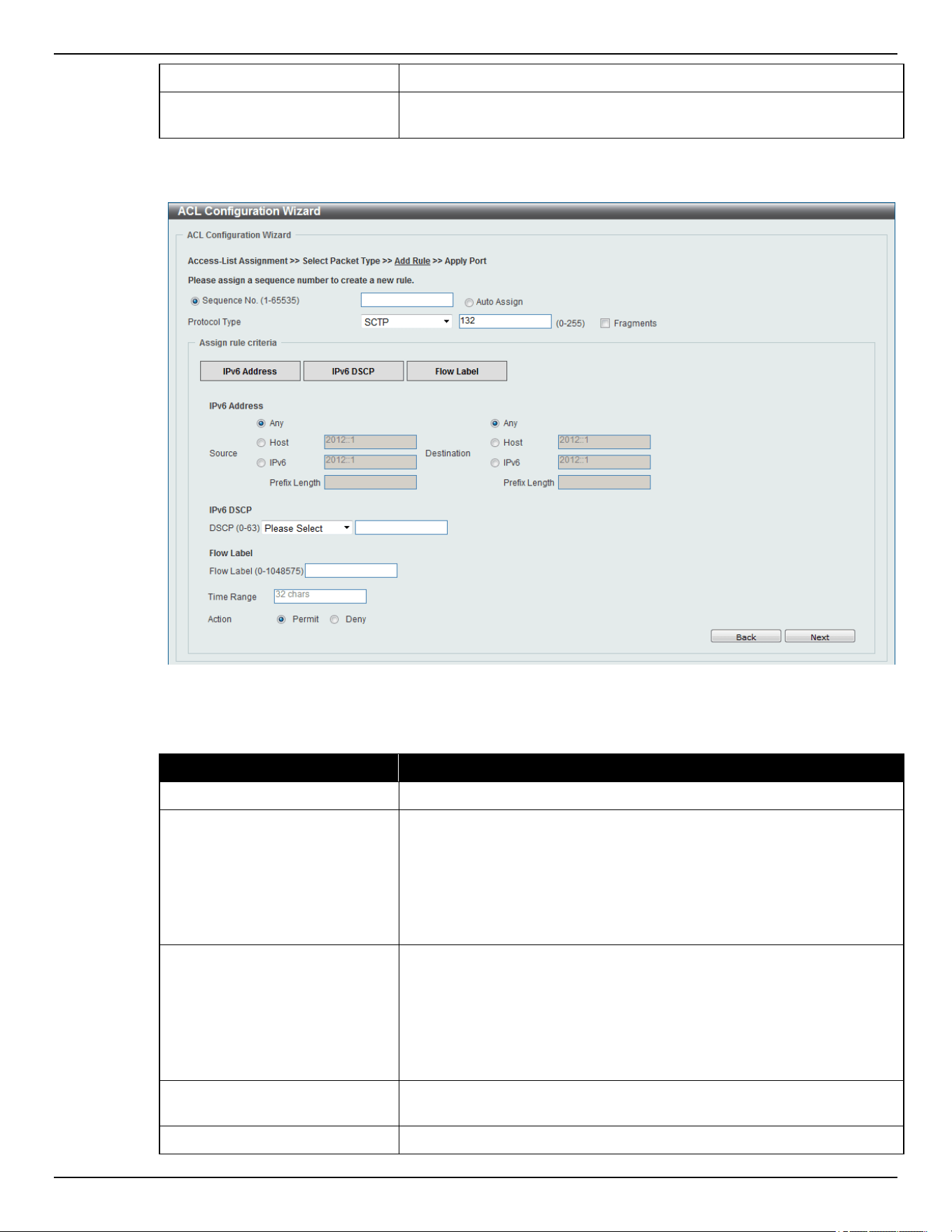Click the Destination Prefix Length field
The height and width of the screenshot is (1232, 952).
tap(604, 482)
